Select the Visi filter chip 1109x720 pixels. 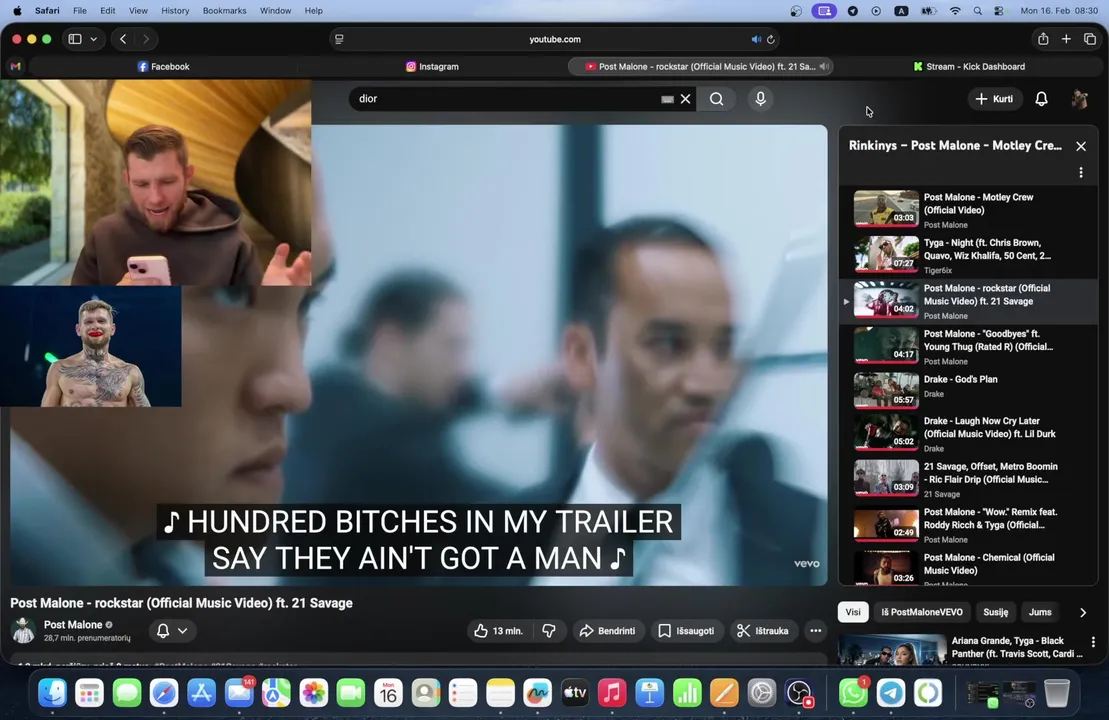(x=853, y=612)
